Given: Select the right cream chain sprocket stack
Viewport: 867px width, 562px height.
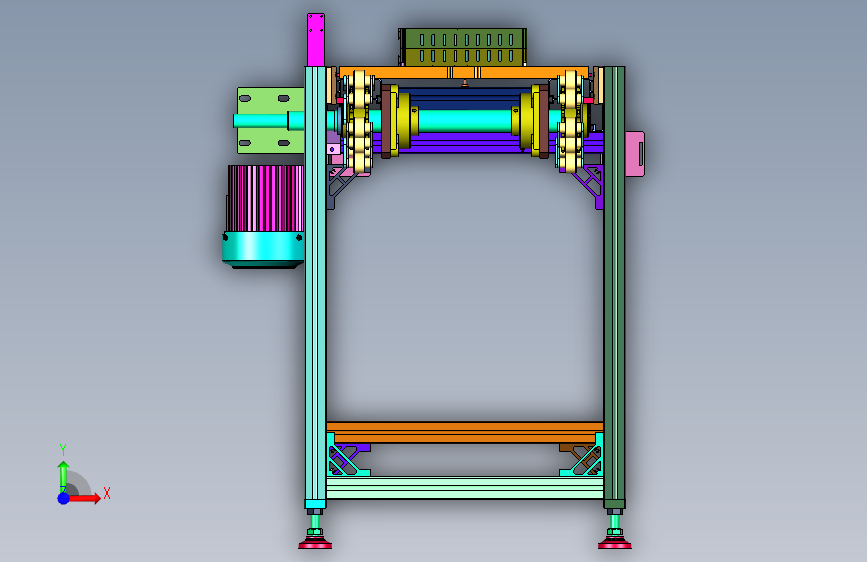Looking at the screenshot, I should click(x=570, y=121).
